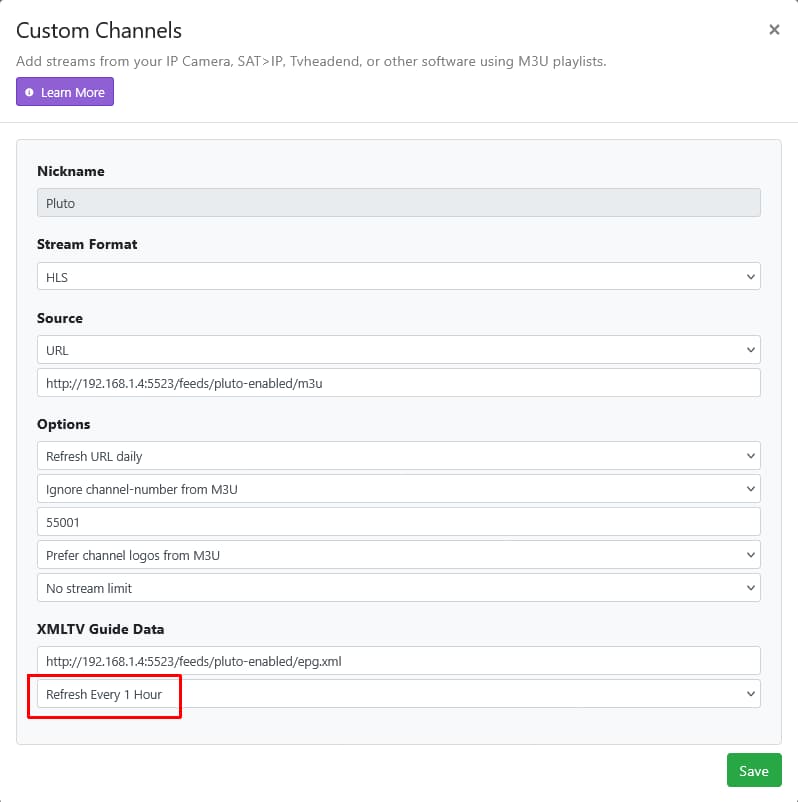The height and width of the screenshot is (802, 798).
Task: Open Prefer channel logos from M3U dropdown
Action: pyautogui.click(x=398, y=555)
